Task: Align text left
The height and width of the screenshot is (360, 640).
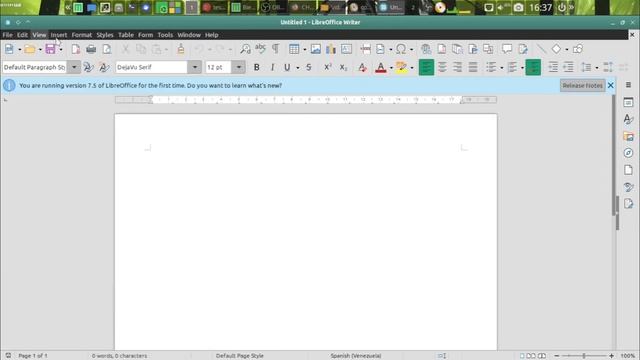Action: (x=426, y=67)
